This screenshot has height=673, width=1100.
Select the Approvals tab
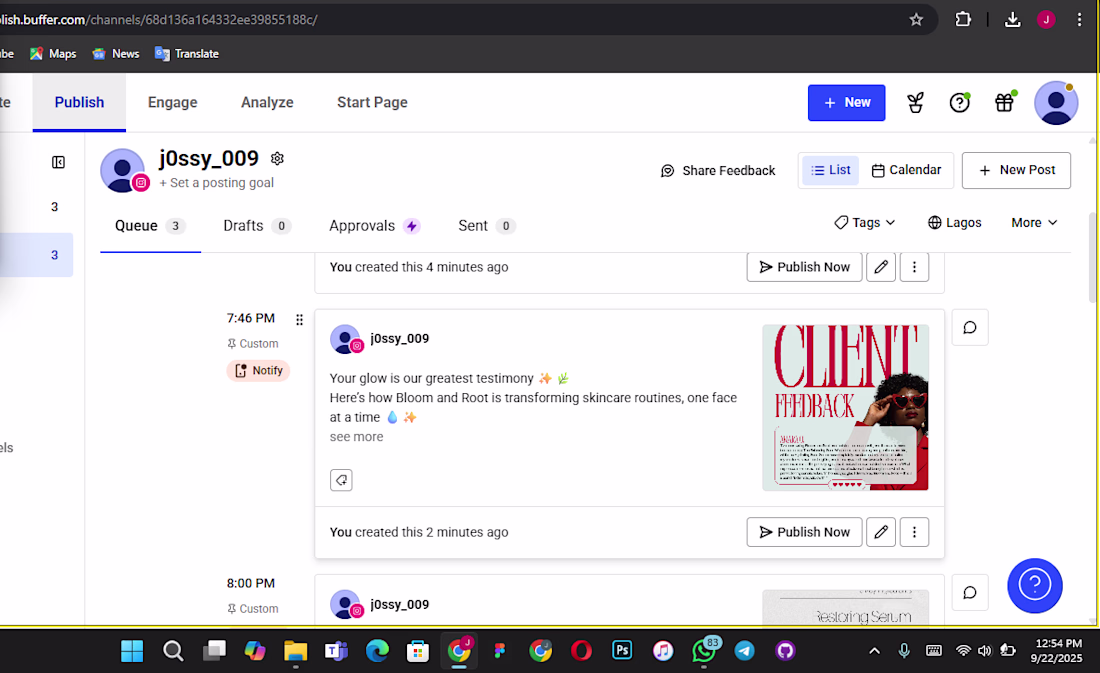point(375,226)
